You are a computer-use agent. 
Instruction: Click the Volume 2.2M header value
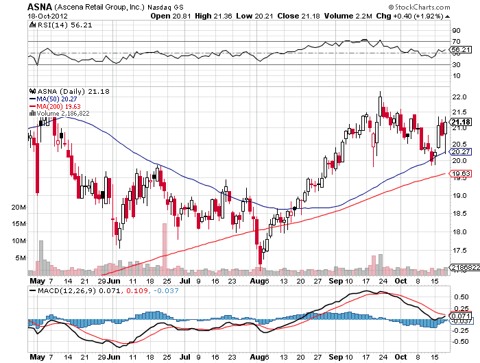click(x=348, y=16)
